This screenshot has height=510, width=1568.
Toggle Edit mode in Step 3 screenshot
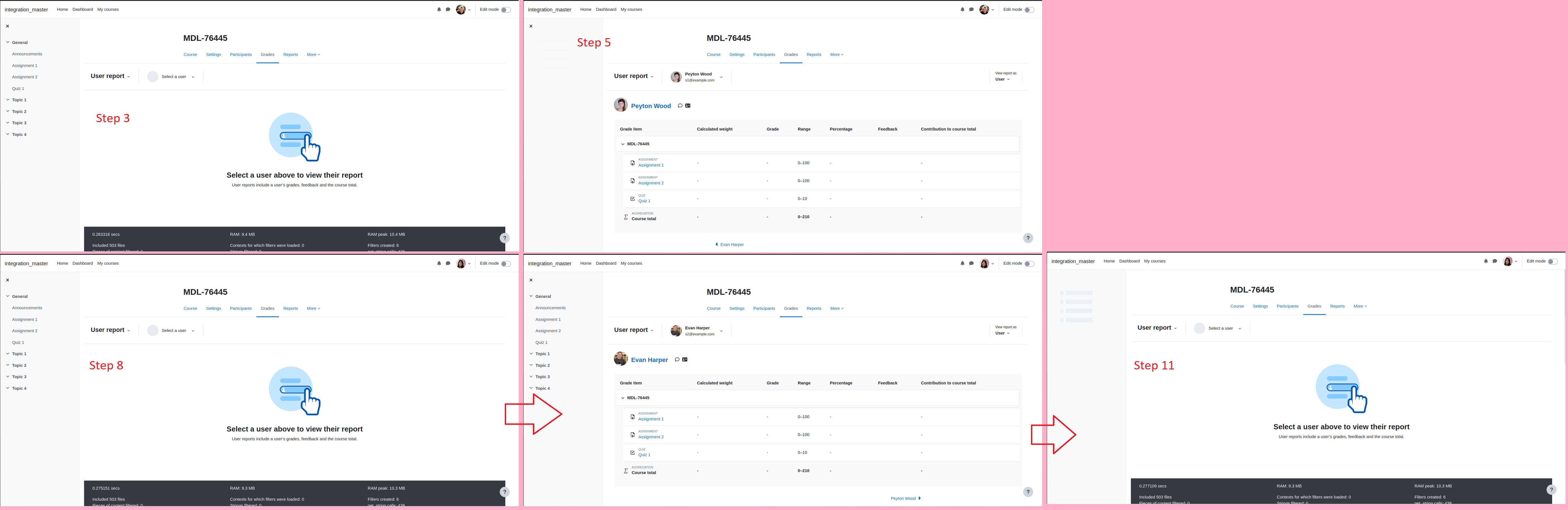(x=506, y=10)
